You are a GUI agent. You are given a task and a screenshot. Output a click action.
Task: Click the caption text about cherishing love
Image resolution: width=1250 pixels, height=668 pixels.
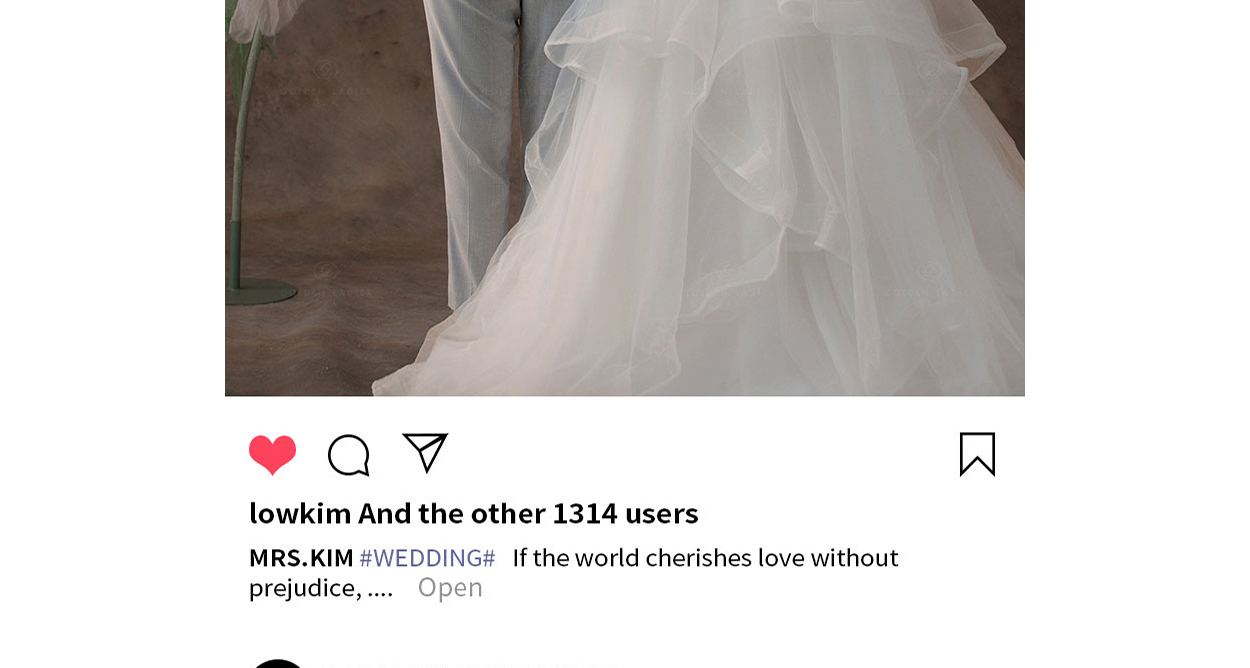705,558
